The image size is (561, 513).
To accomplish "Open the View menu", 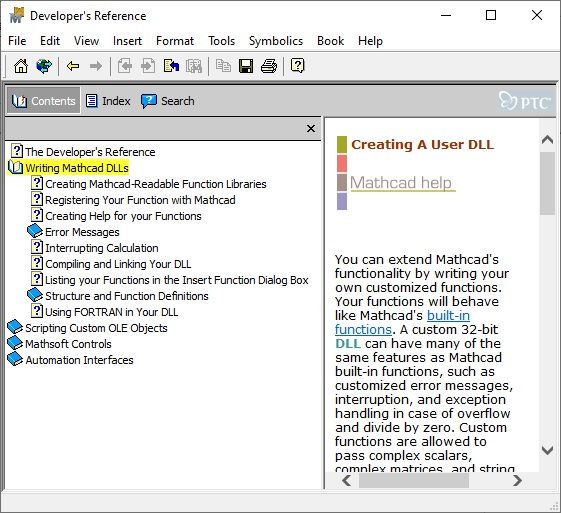I will (86, 41).
